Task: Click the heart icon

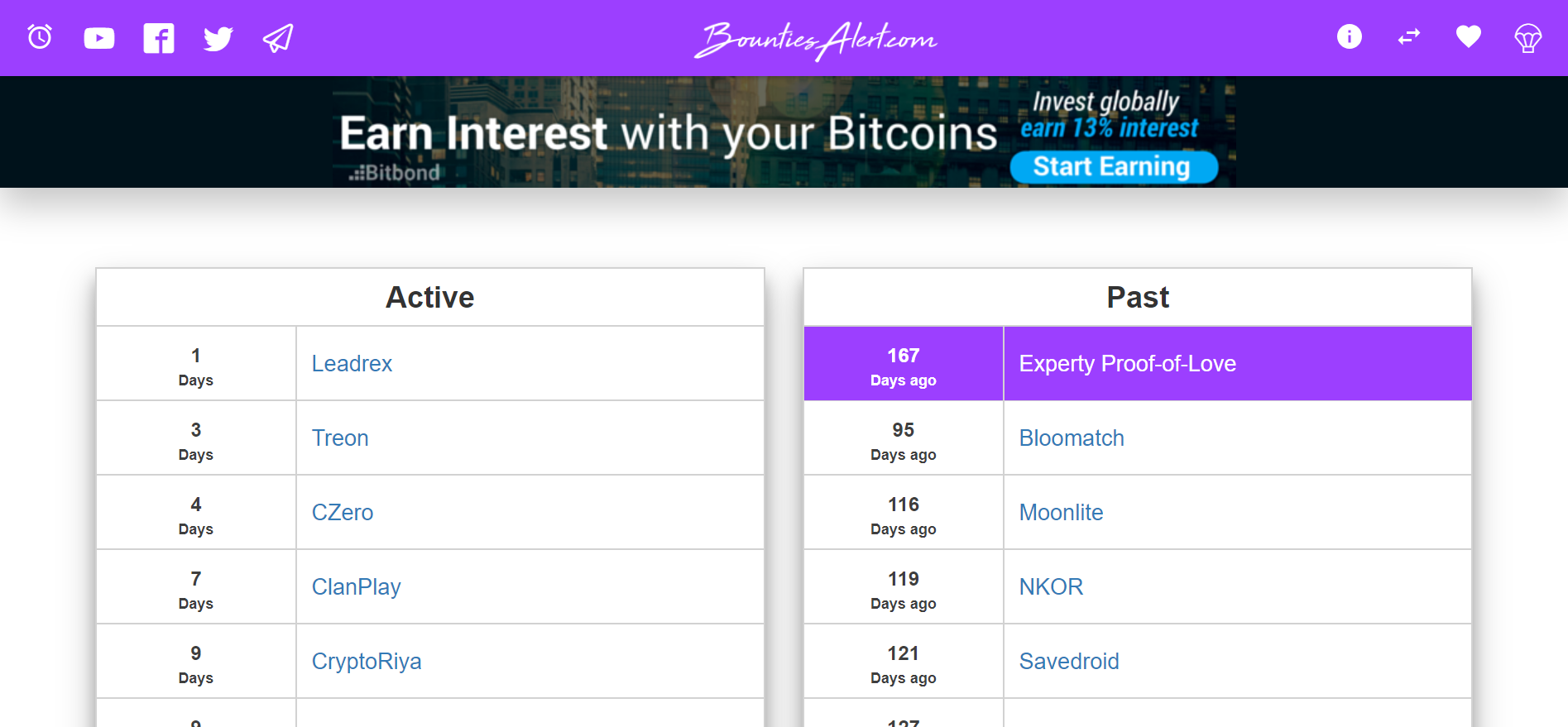Action: pos(1469,37)
